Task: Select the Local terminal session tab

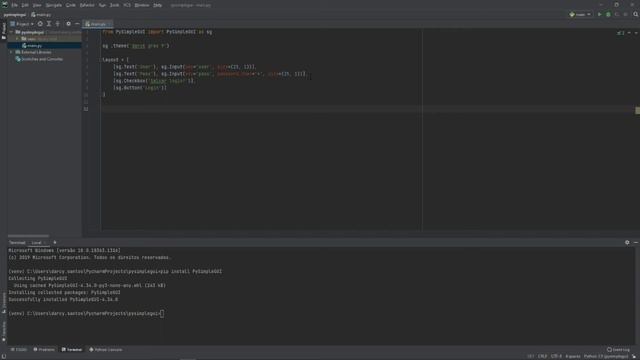Action: tap(37, 242)
